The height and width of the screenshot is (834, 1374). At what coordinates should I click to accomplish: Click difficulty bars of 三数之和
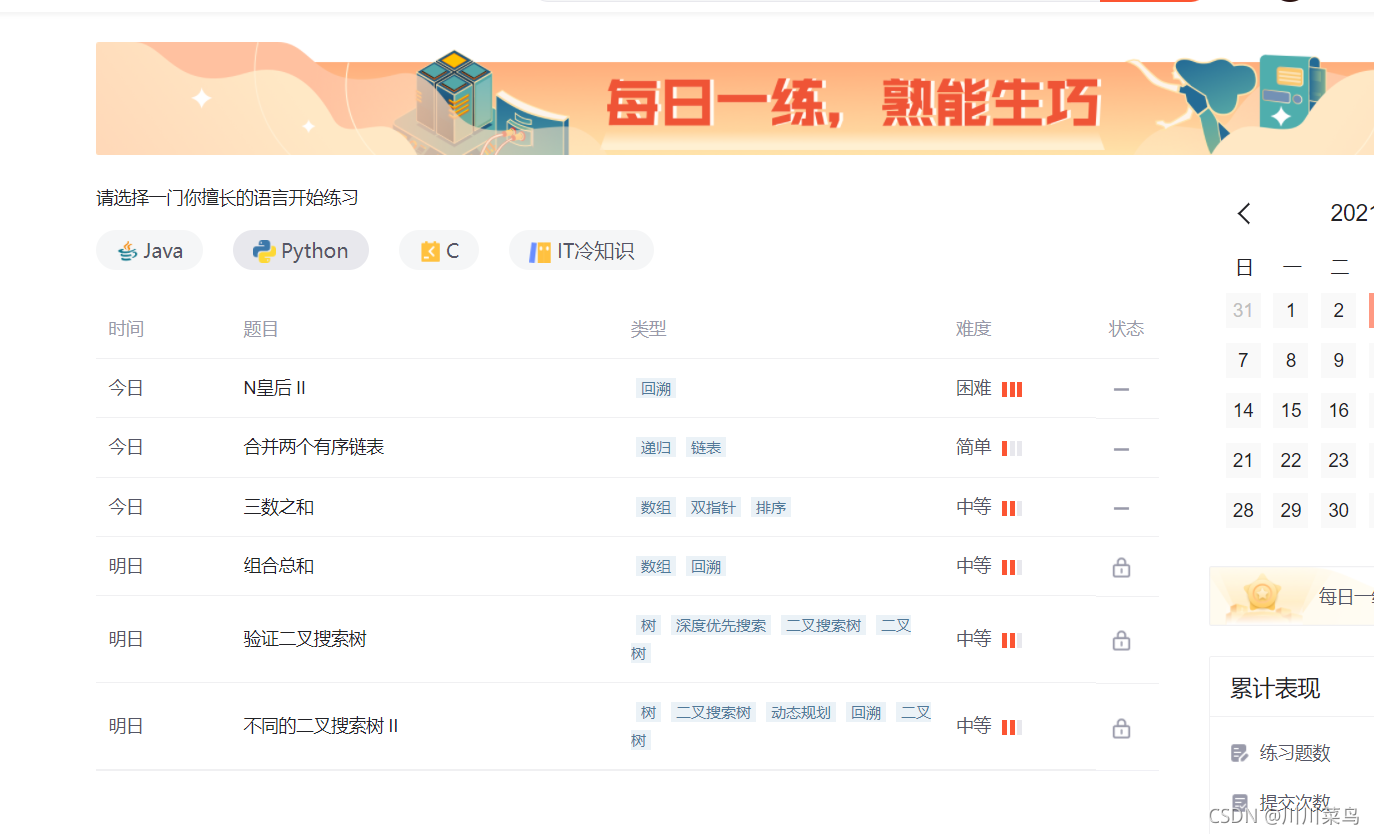(1012, 508)
